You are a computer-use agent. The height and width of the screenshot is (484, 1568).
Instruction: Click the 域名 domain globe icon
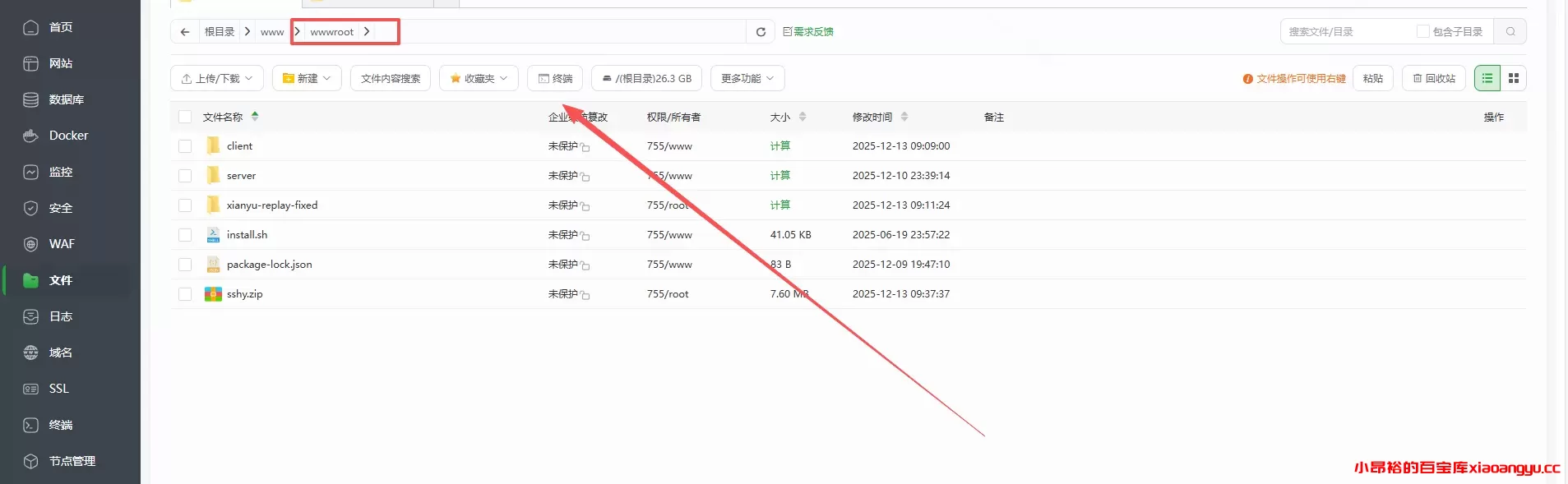tap(30, 353)
